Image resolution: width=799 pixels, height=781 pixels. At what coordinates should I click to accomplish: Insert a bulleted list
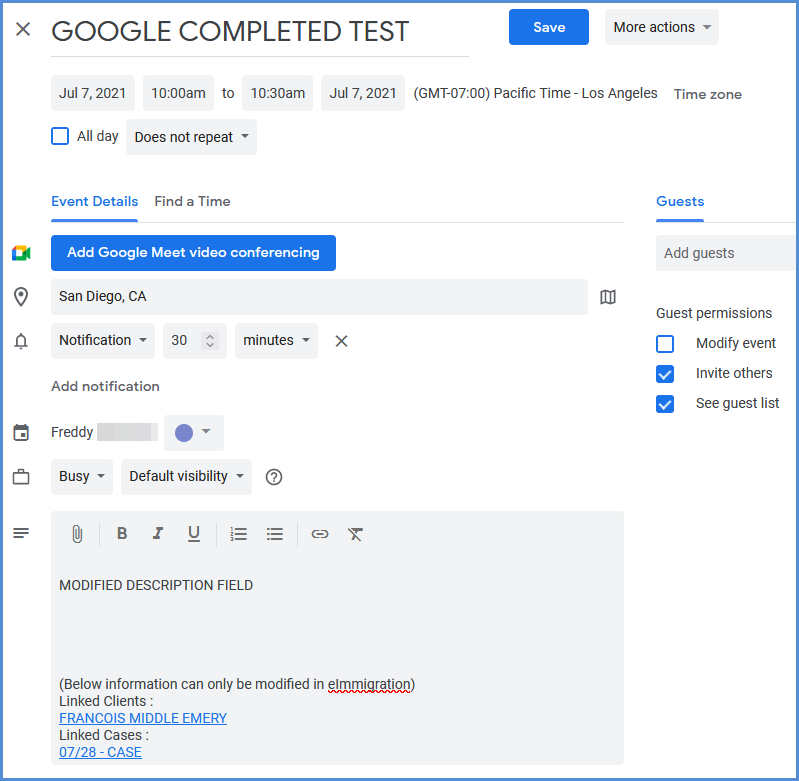pos(275,534)
